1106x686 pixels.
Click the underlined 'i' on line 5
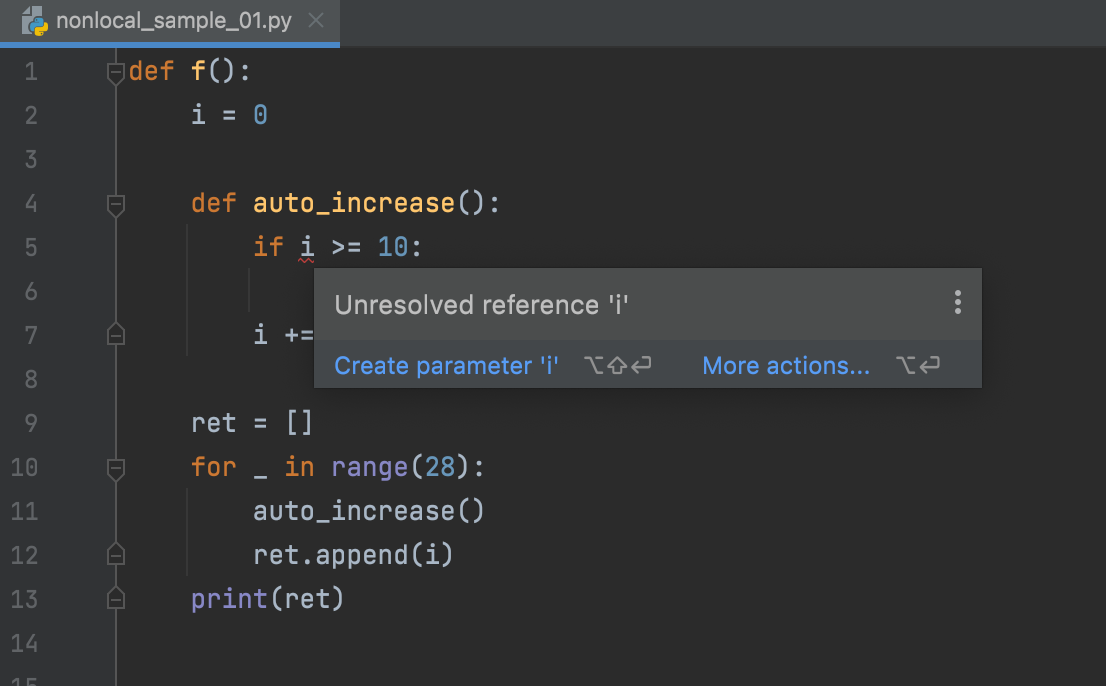306,247
